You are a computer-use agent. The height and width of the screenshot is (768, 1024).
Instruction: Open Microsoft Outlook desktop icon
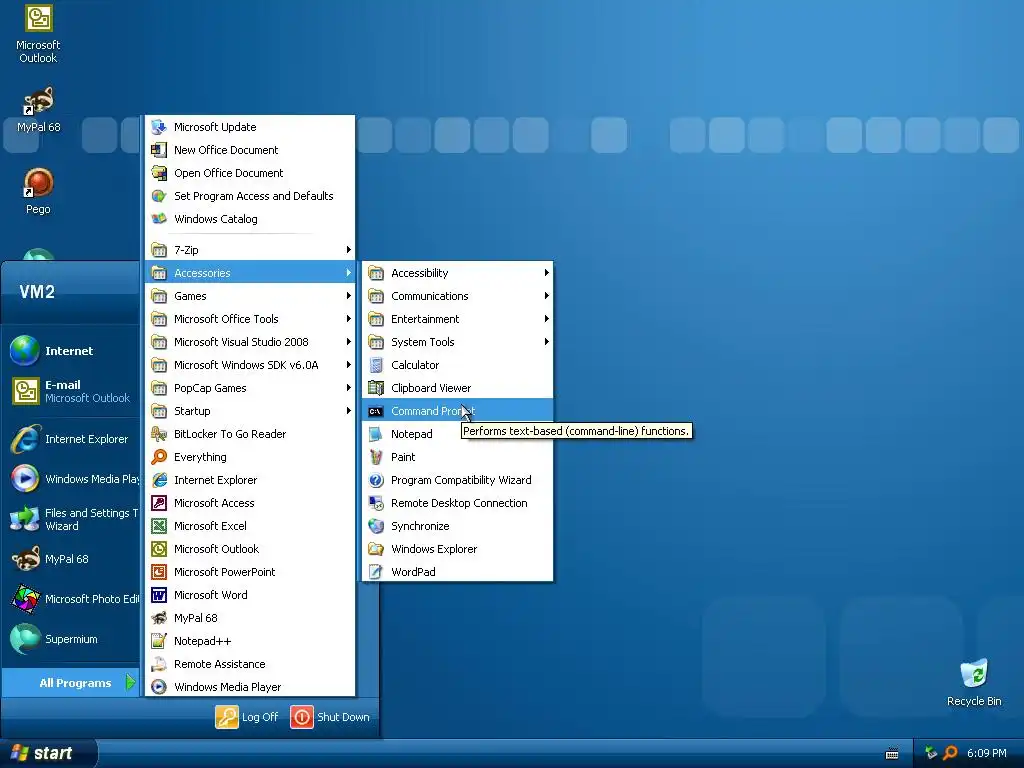click(x=38, y=34)
